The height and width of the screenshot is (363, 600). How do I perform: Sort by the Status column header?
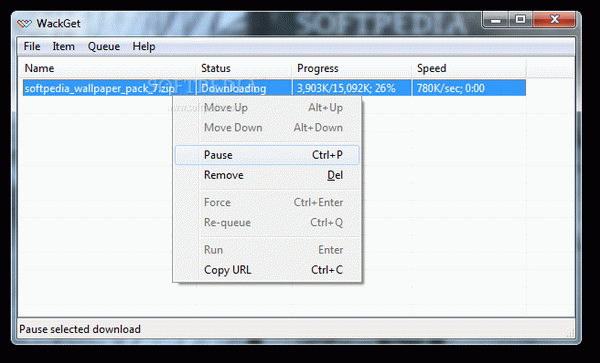pyautogui.click(x=245, y=68)
